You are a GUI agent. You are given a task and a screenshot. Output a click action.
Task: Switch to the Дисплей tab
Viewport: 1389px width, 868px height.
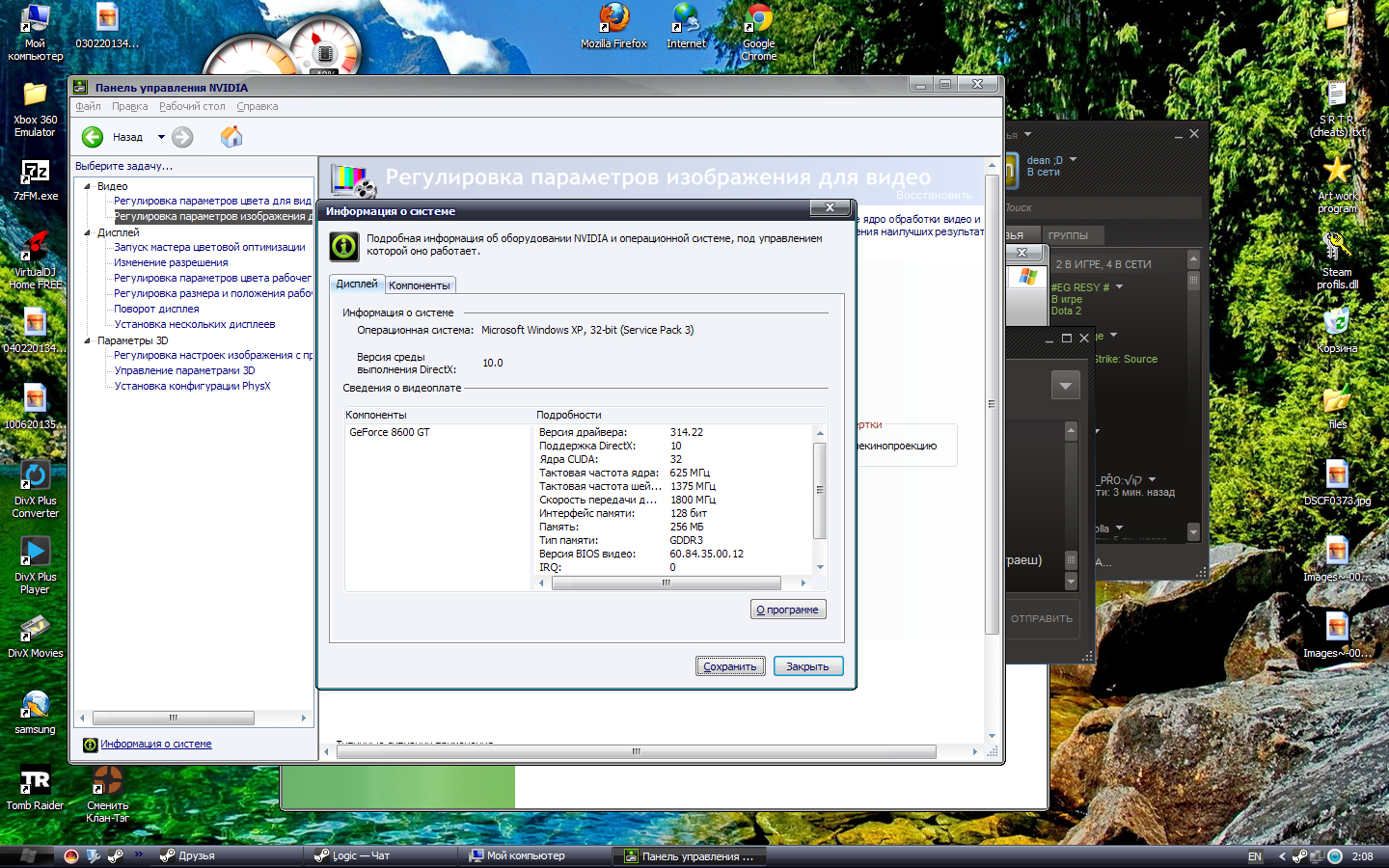tap(357, 284)
